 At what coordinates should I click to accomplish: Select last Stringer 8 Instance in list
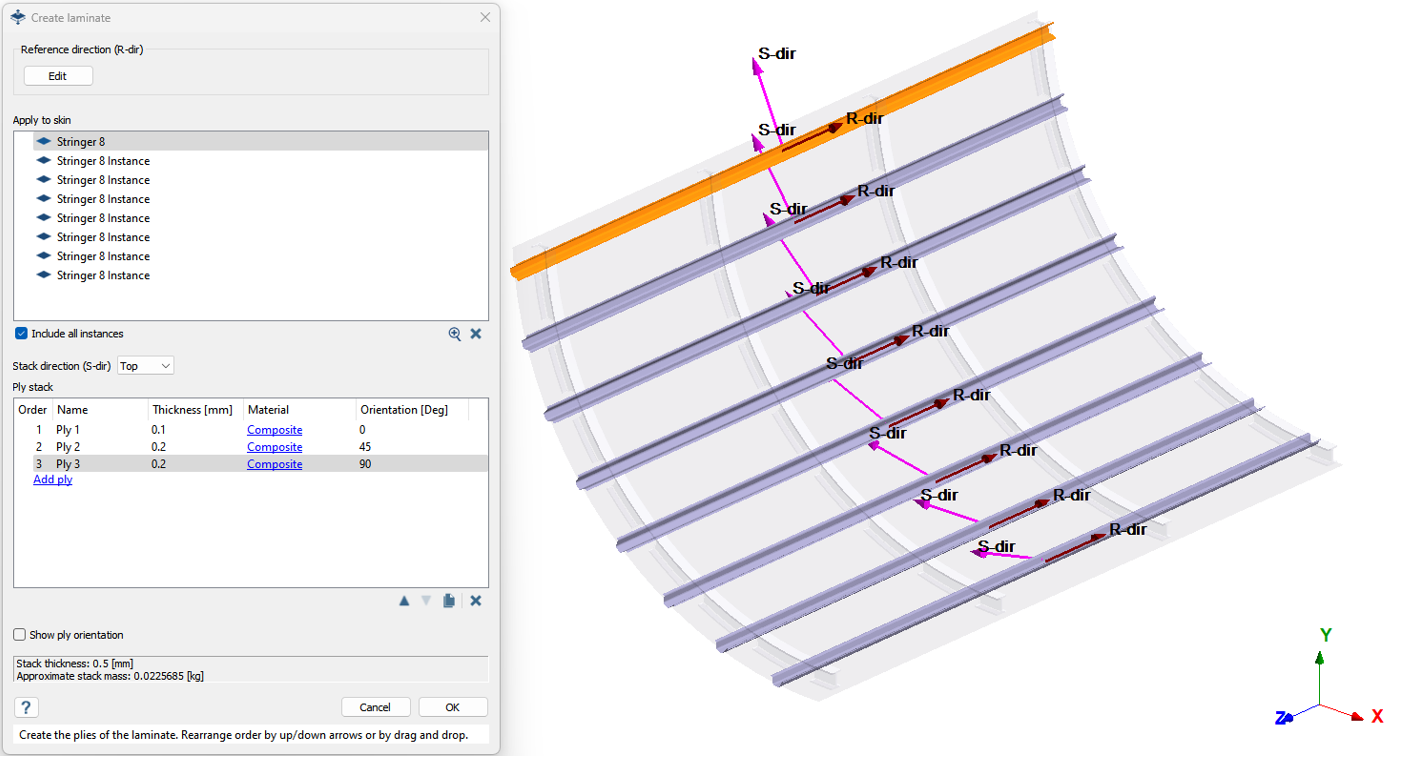(x=103, y=275)
